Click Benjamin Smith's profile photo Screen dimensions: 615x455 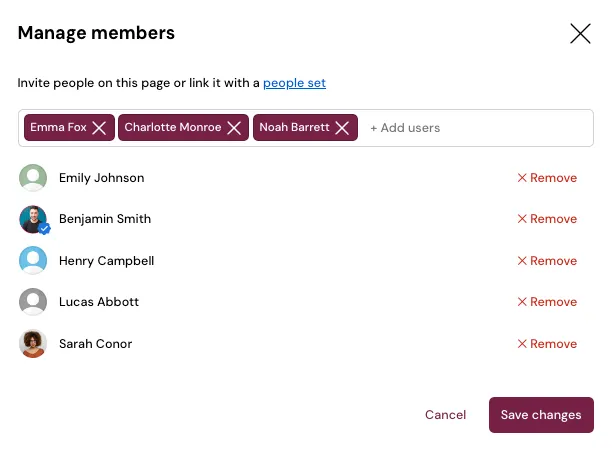33,219
